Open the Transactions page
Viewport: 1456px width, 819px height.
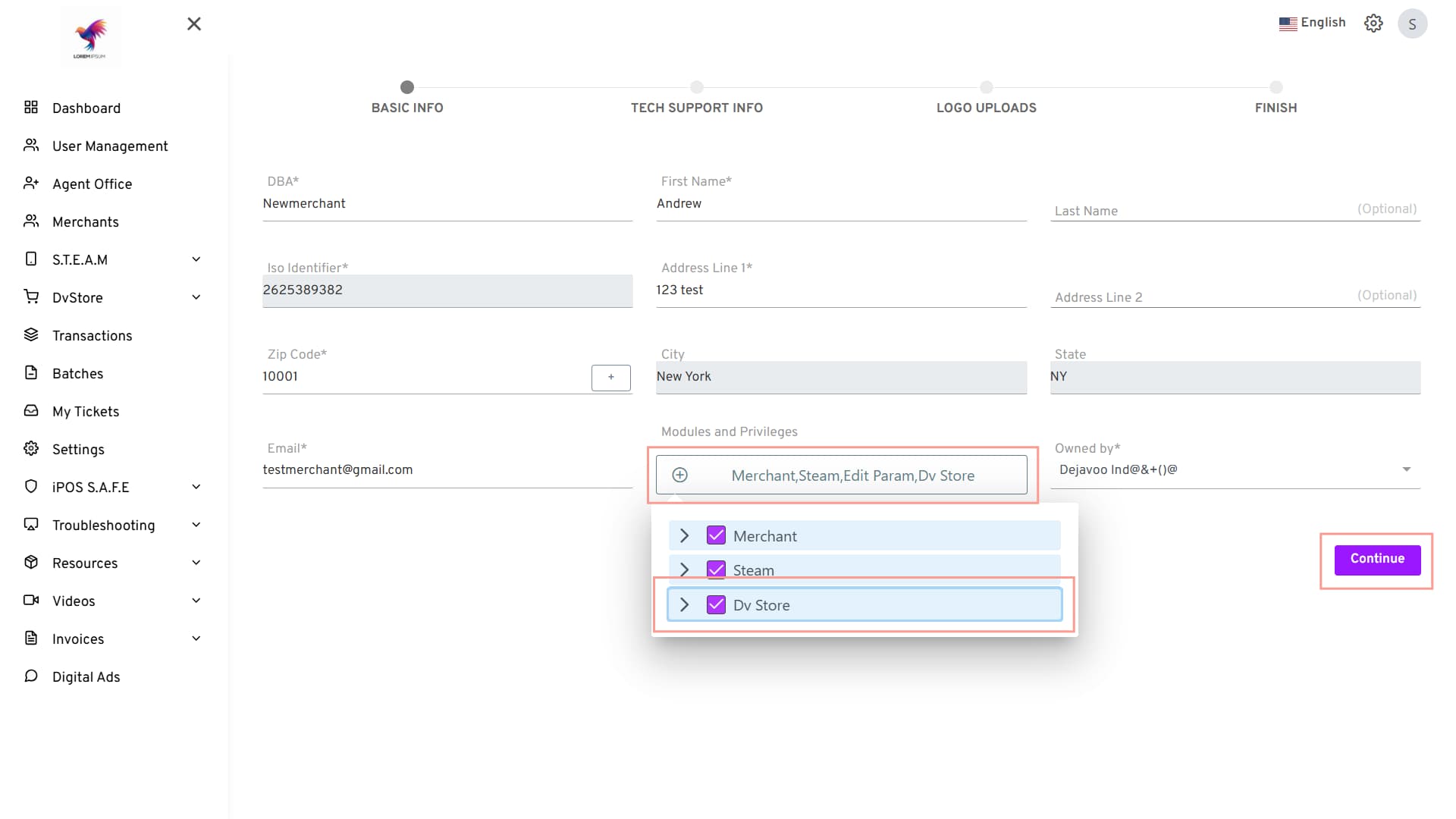[92, 335]
